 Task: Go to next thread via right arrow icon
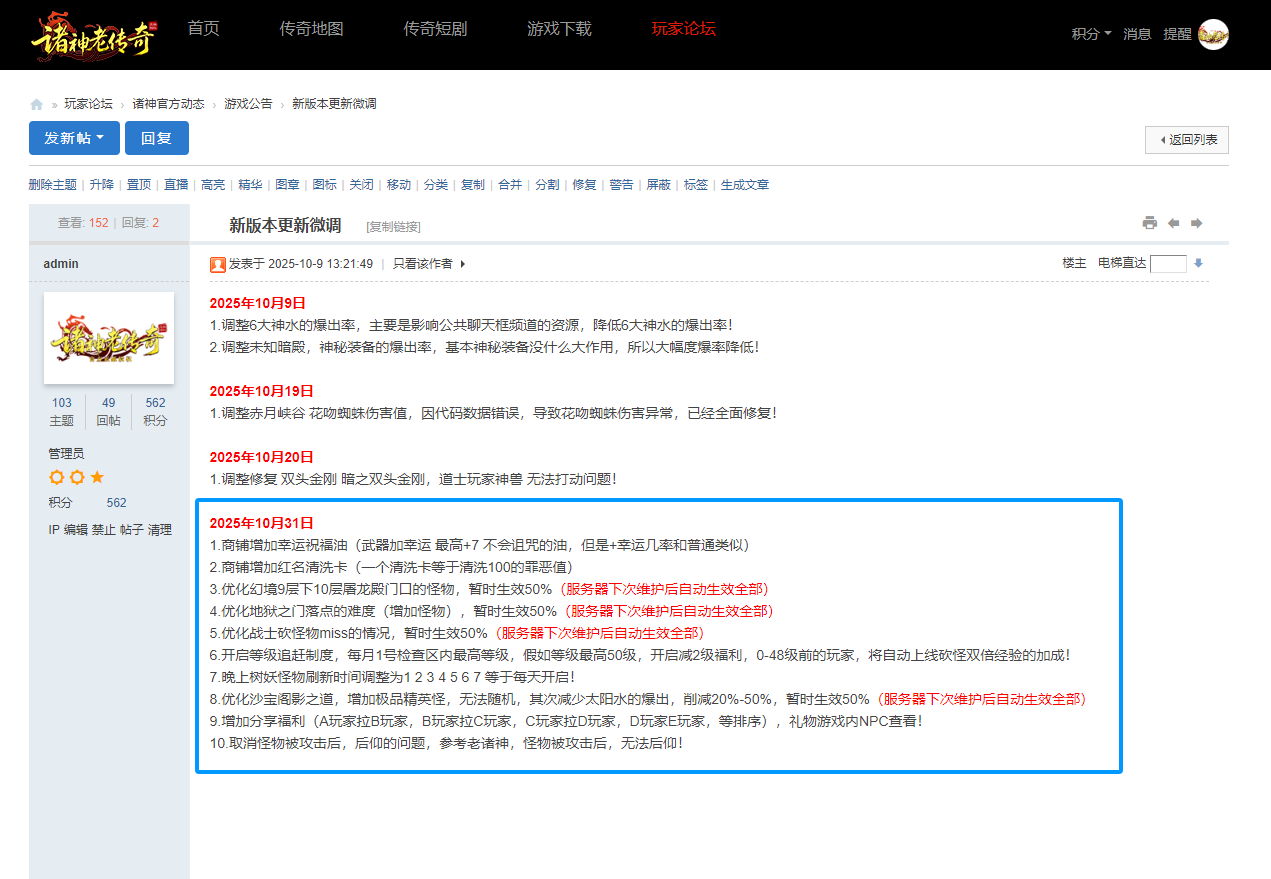tap(1196, 223)
